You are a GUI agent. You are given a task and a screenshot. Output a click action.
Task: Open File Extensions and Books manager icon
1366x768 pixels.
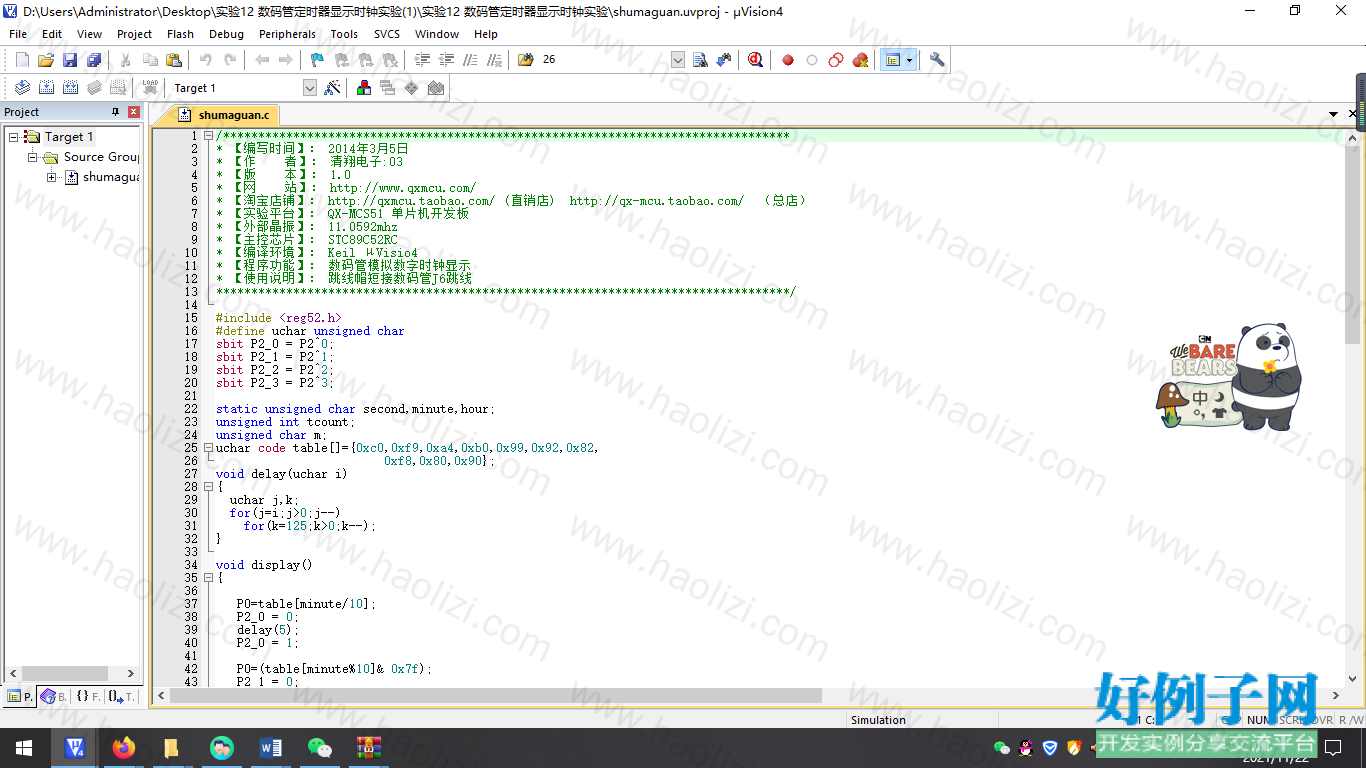point(363,88)
